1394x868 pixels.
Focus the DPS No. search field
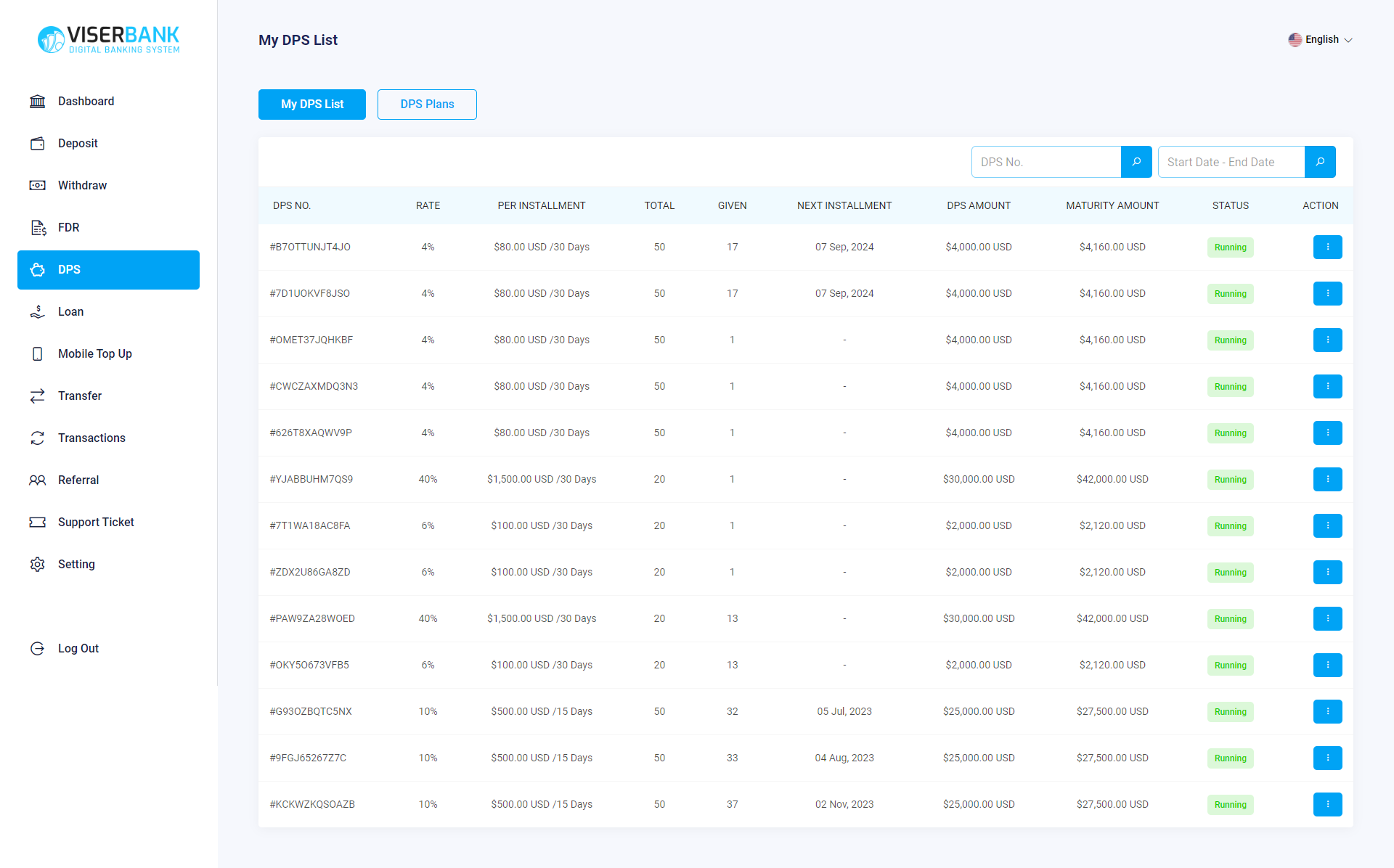point(1045,162)
